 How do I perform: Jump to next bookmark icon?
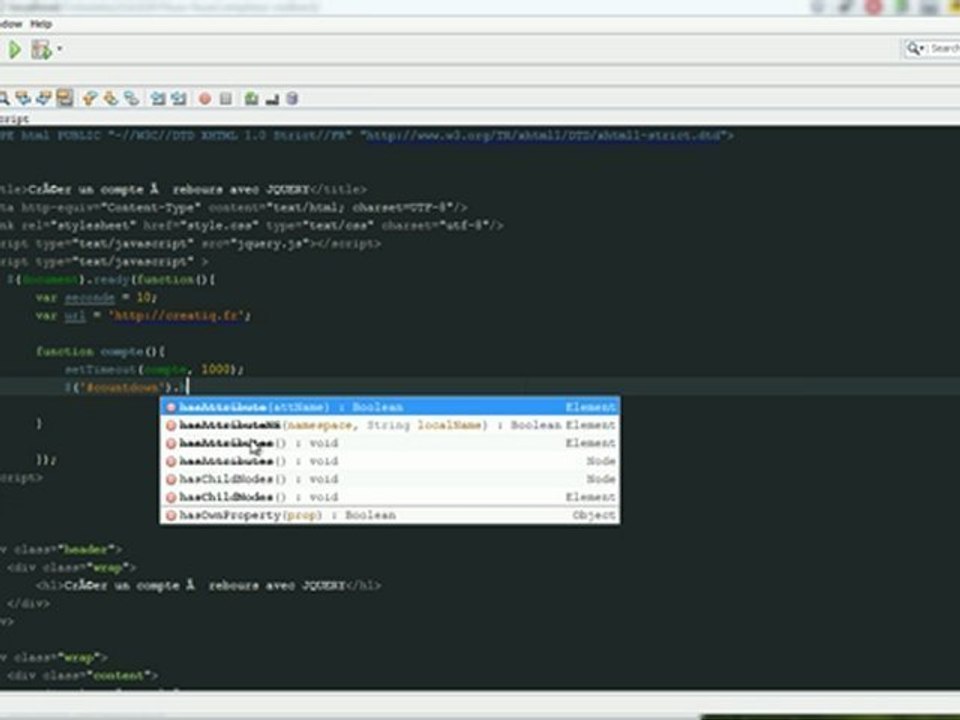pos(111,98)
